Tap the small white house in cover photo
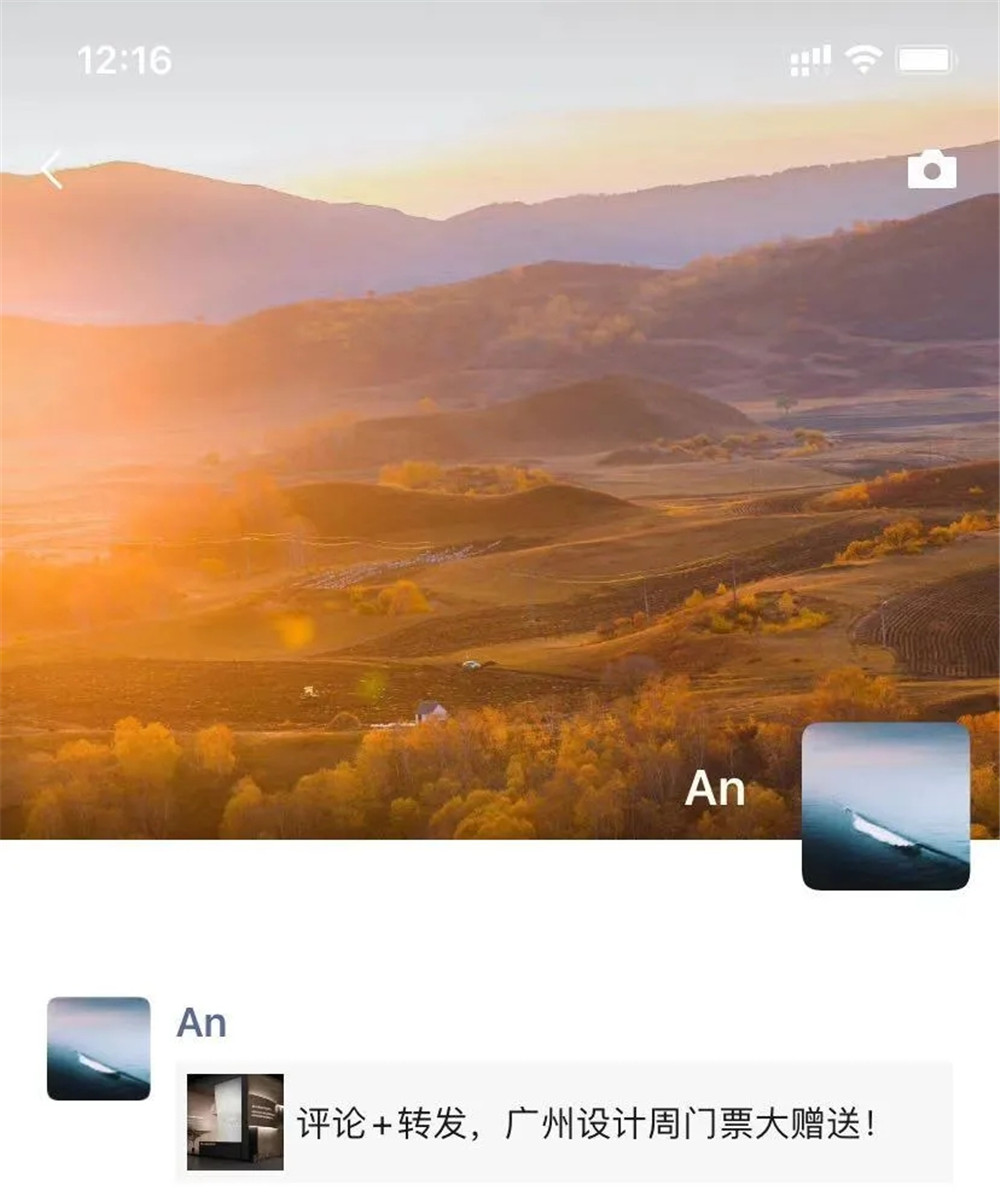This screenshot has width=1000, height=1202. click(x=431, y=712)
